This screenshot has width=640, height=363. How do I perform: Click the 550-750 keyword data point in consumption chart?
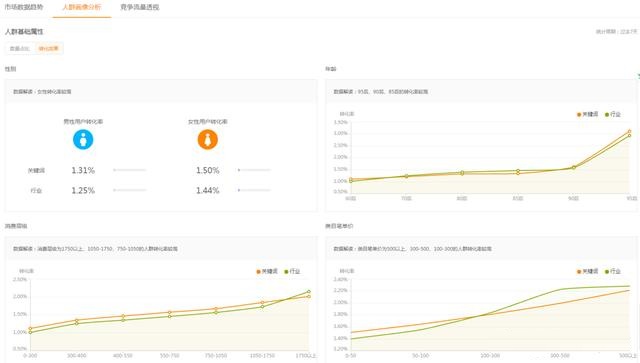pyautogui.click(x=169, y=312)
